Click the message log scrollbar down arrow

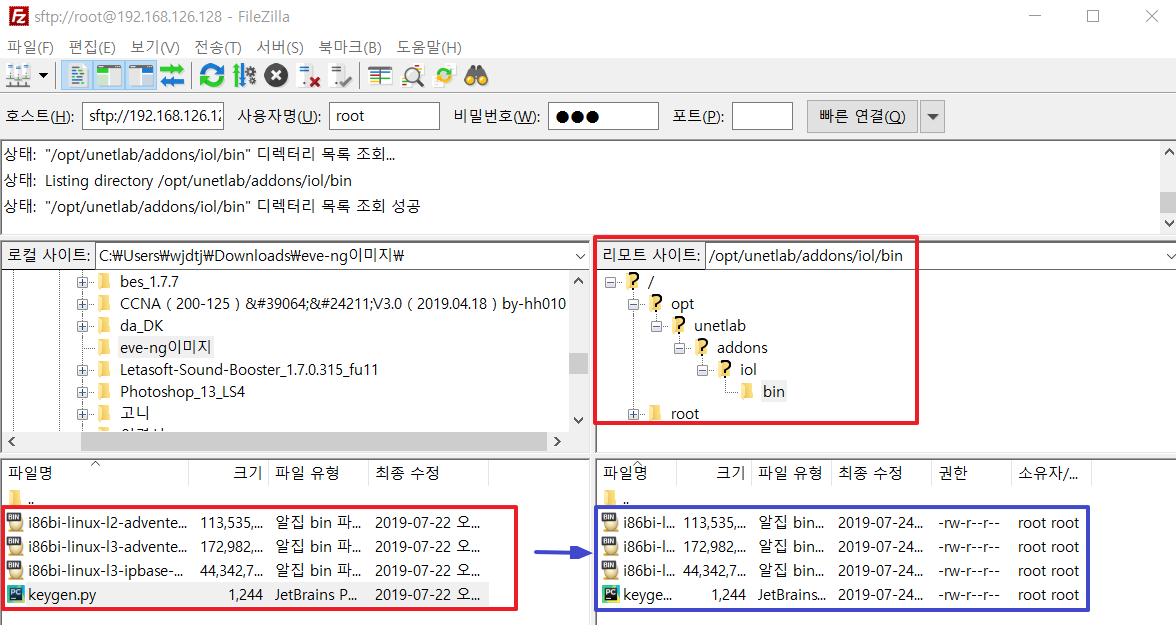[x=1168, y=223]
